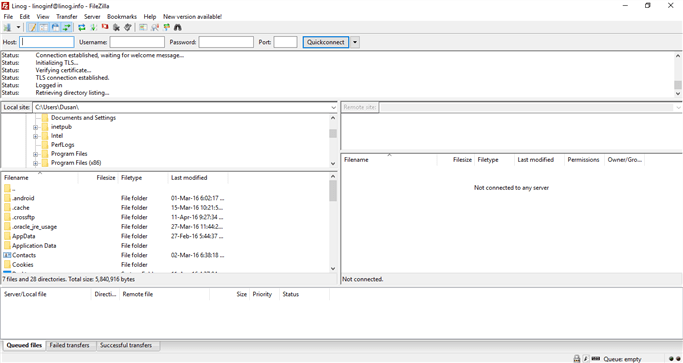Select the PerfLogs folder in the tree
Image resolution: width=683 pixels, height=363 pixels.
(x=64, y=145)
